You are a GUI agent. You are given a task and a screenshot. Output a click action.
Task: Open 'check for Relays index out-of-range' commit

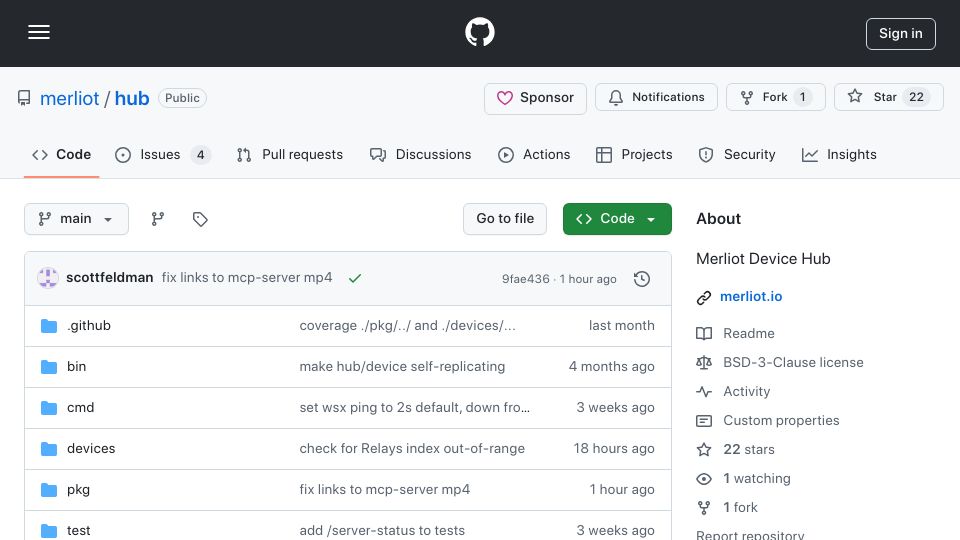tap(412, 449)
